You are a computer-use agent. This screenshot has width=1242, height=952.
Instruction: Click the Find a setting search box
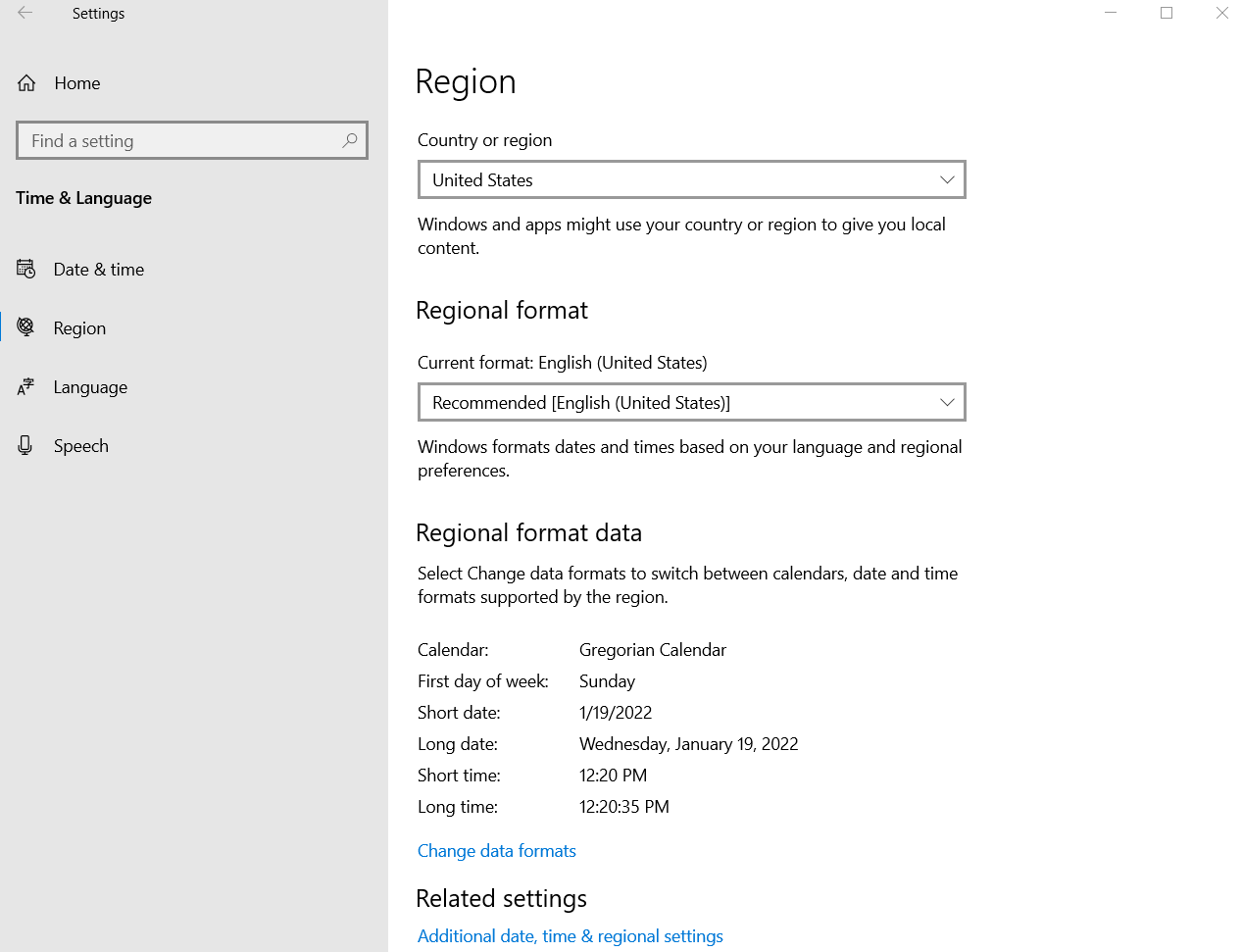click(192, 140)
